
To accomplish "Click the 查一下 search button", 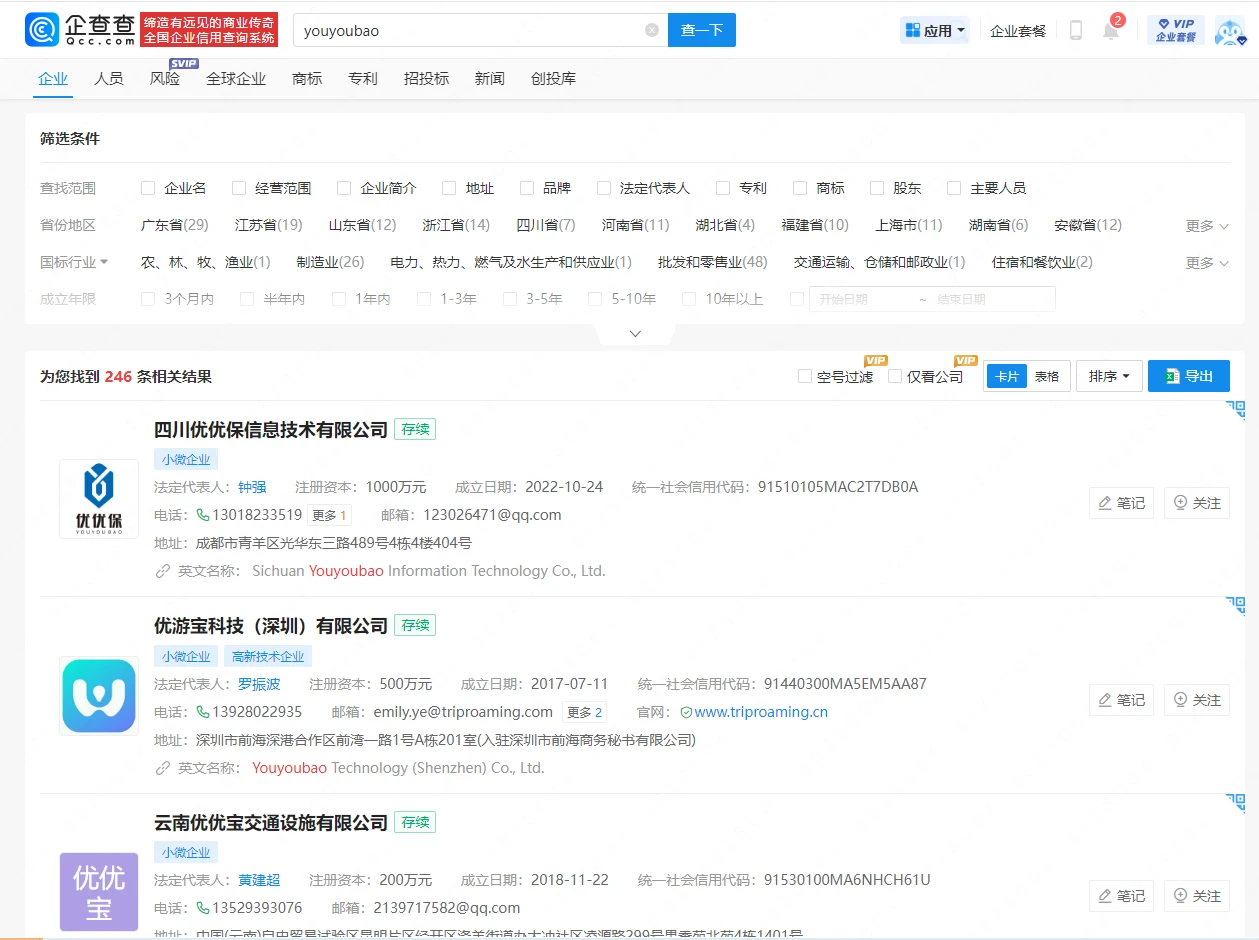I will tap(701, 30).
